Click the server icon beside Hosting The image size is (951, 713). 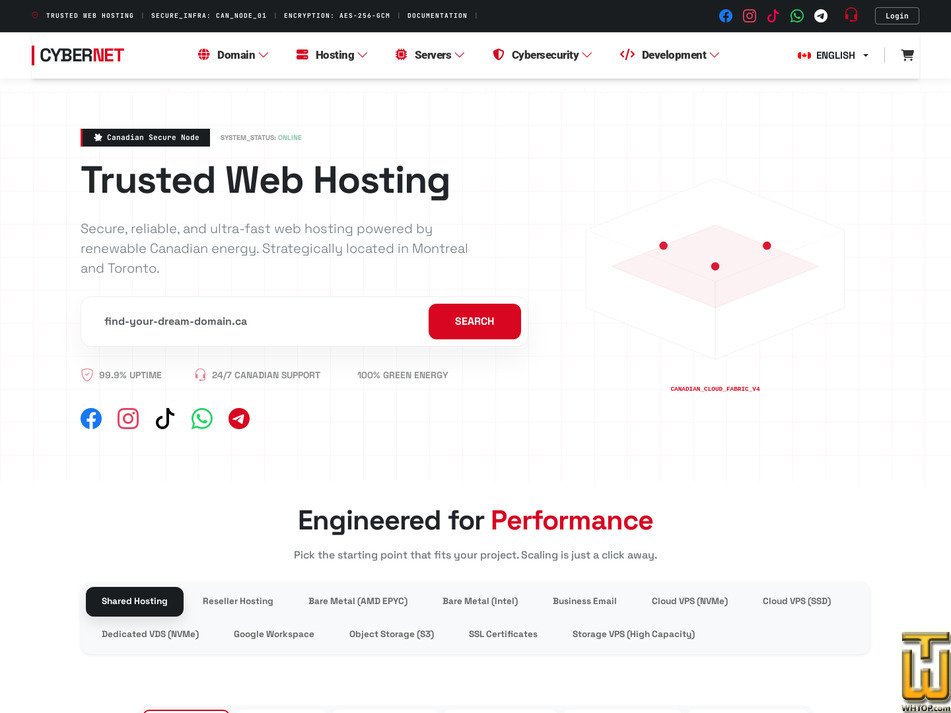[x=302, y=55]
